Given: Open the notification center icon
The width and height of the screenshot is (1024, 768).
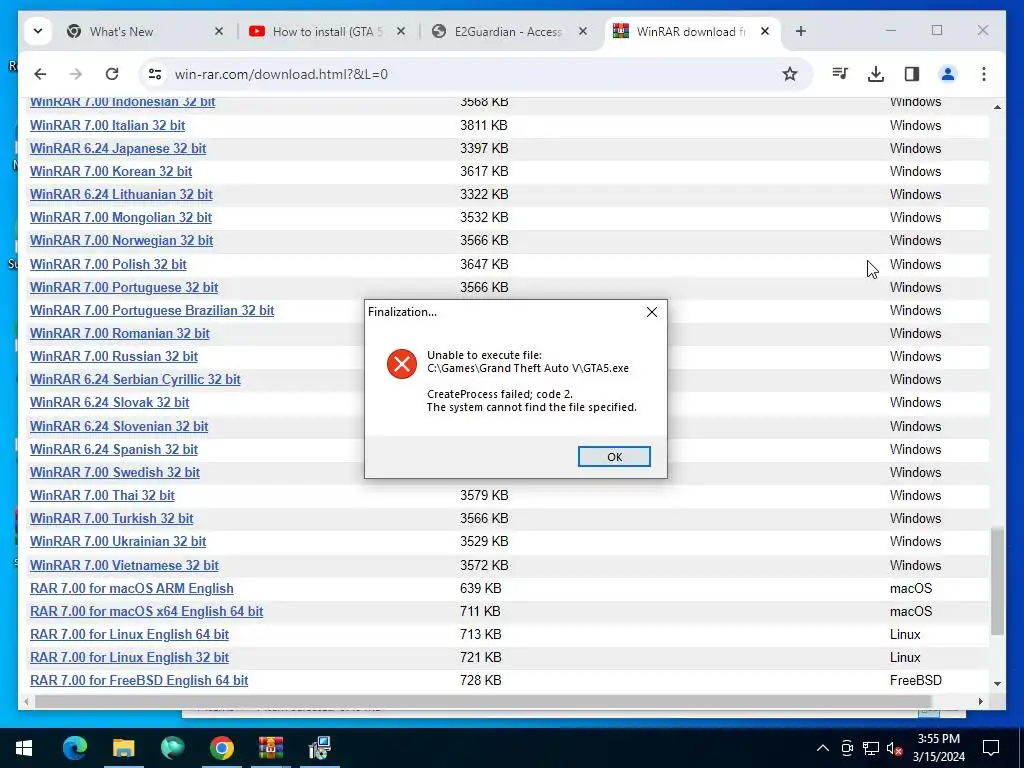Looking at the screenshot, I should point(991,748).
